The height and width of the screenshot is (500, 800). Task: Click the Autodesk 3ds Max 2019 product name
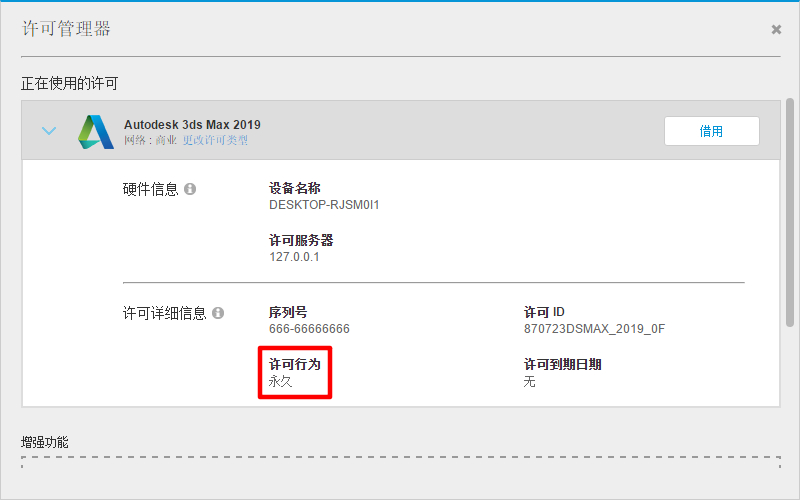(x=192, y=124)
